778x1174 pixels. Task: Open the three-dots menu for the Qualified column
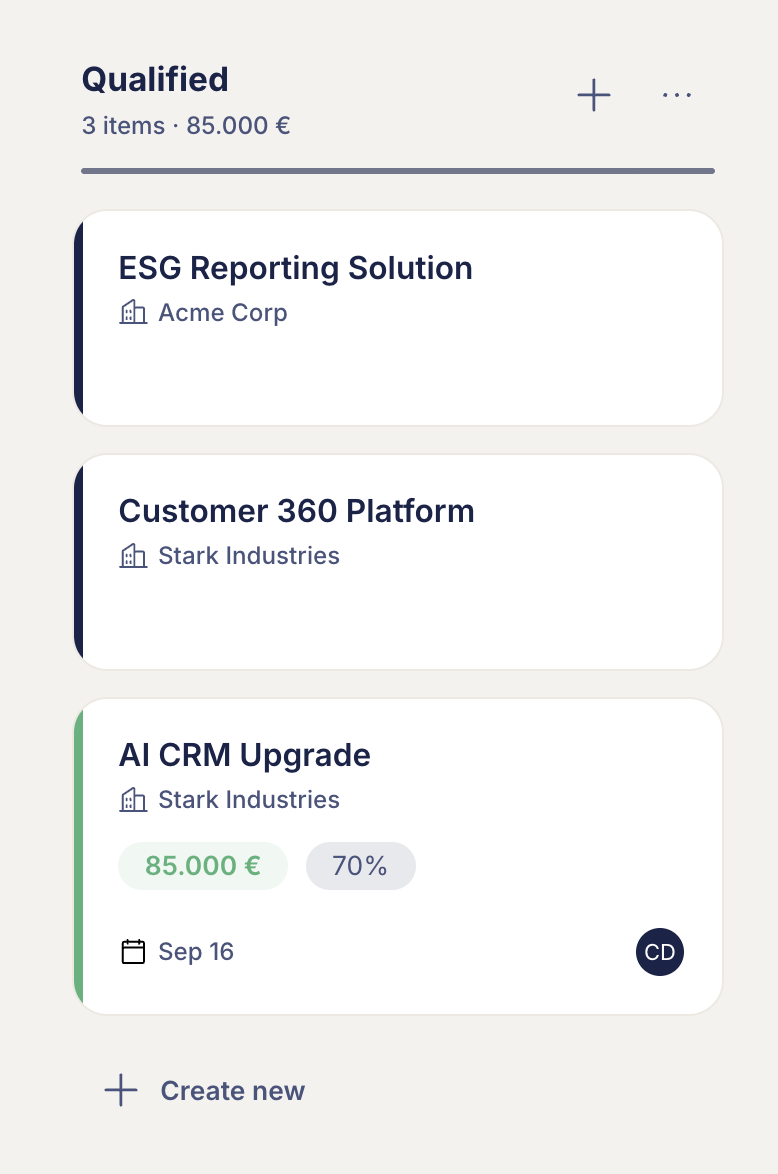coord(677,95)
